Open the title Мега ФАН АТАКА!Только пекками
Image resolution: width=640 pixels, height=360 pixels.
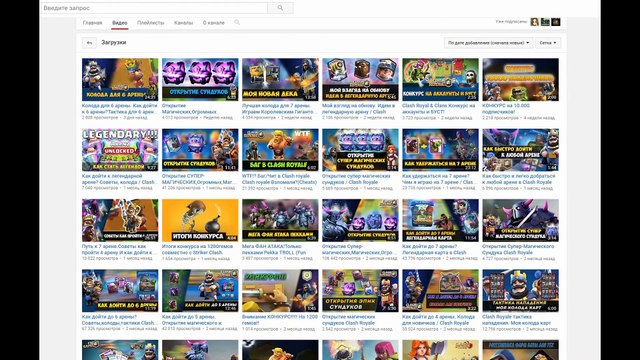274,249
